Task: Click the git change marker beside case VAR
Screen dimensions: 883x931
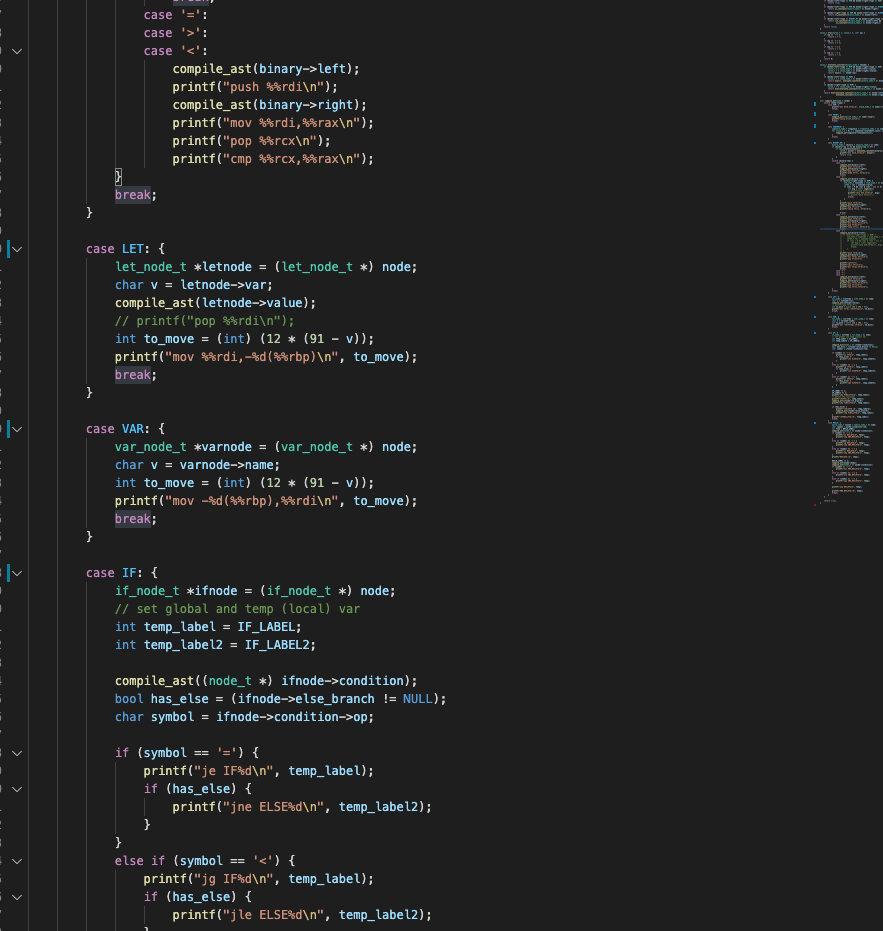Action: click(8, 429)
